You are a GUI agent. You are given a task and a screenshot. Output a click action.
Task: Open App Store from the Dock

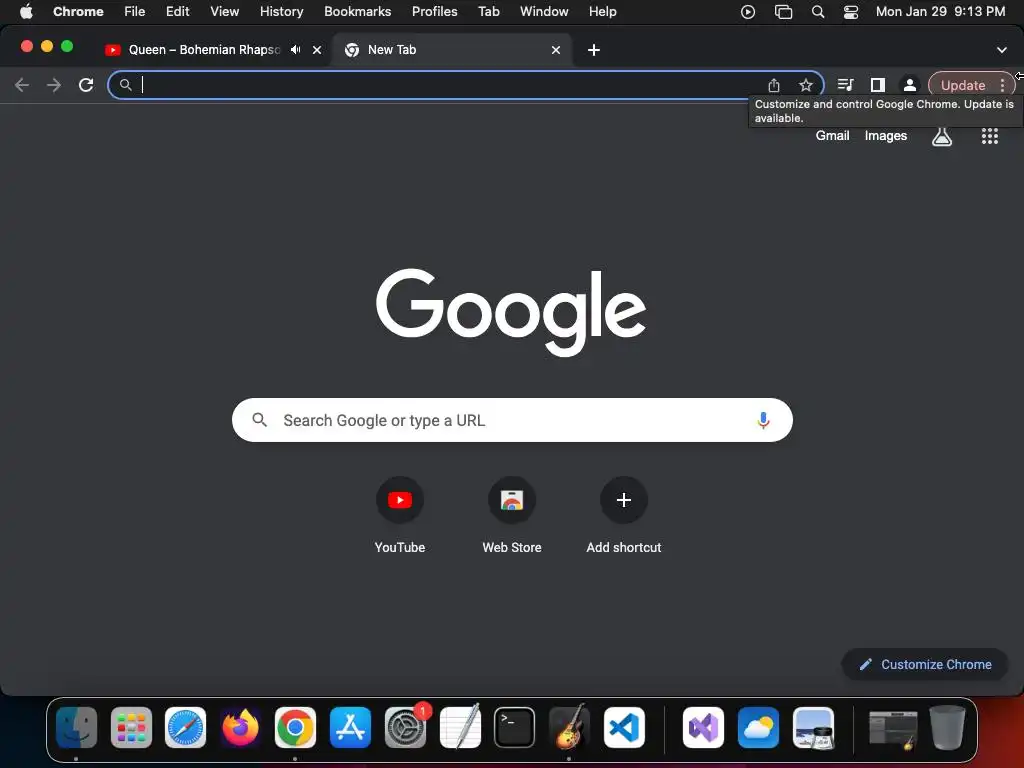point(350,727)
